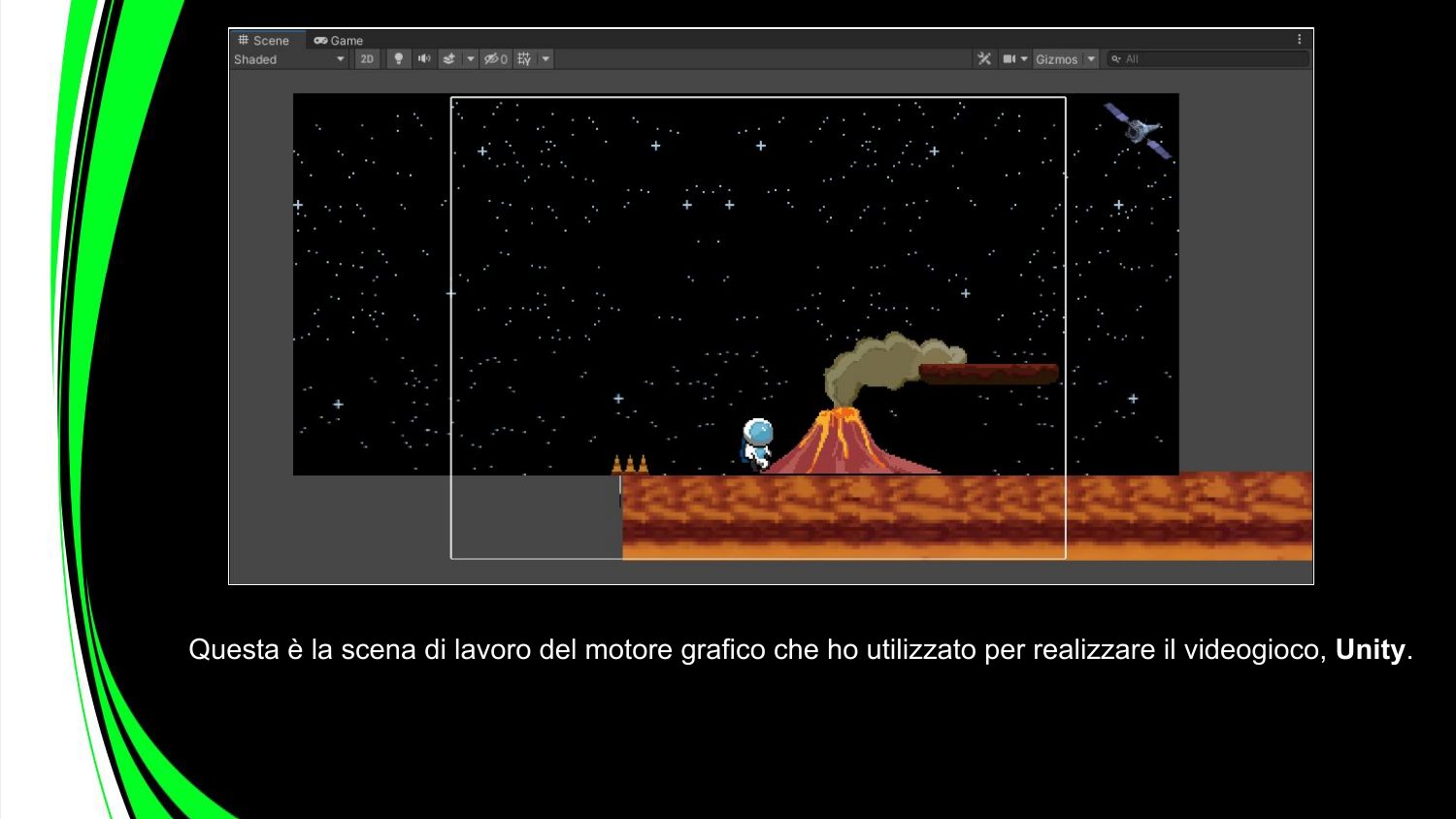Switch to the Game tab
This screenshot has height=819, width=1456.
(338, 40)
